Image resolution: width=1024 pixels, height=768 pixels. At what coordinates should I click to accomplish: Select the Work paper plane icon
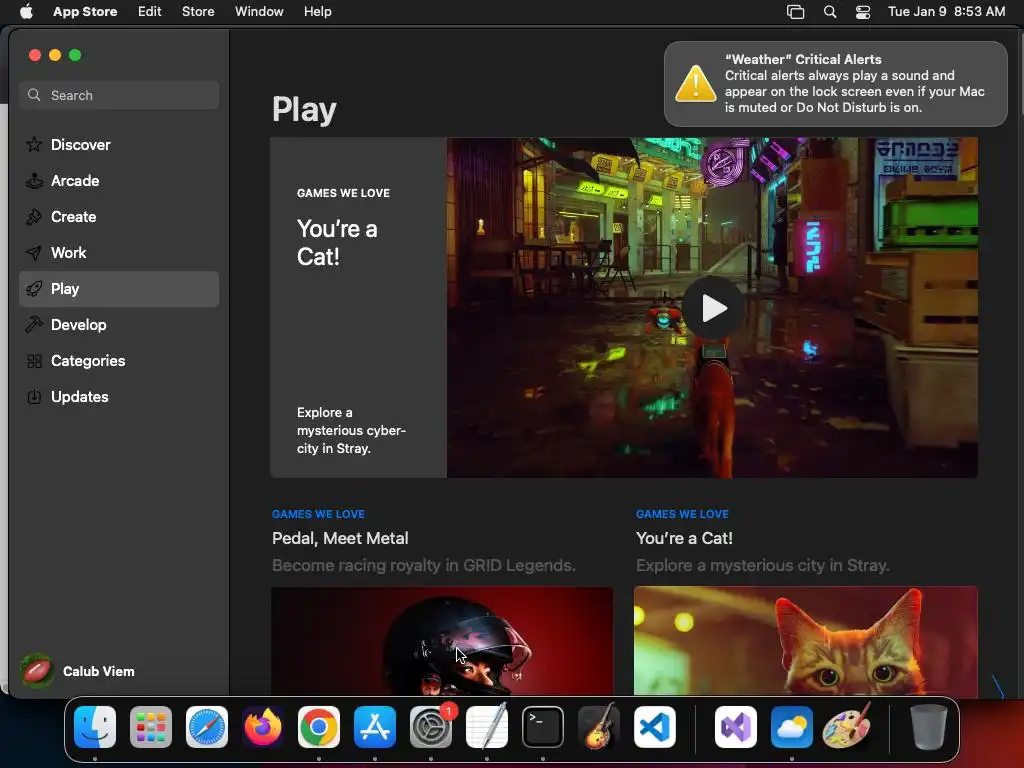pos(34,253)
